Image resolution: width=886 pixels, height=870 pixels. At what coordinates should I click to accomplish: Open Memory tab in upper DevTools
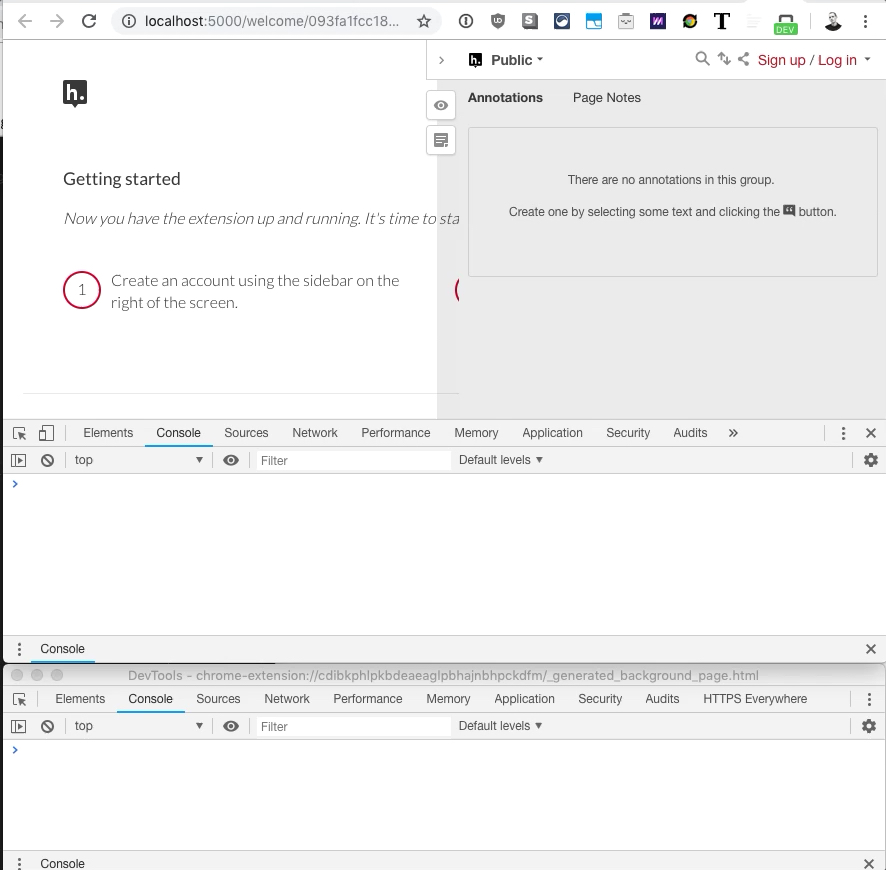(x=476, y=433)
